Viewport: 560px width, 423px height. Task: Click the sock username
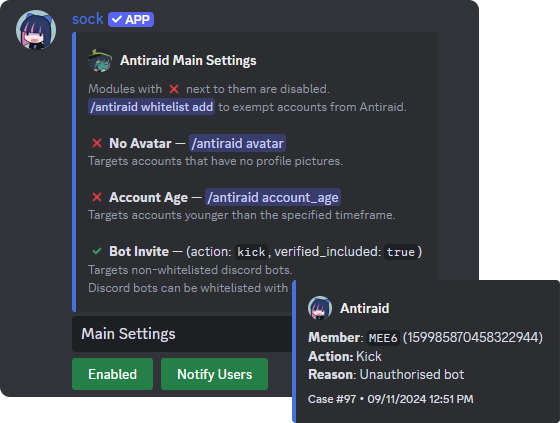(88, 19)
